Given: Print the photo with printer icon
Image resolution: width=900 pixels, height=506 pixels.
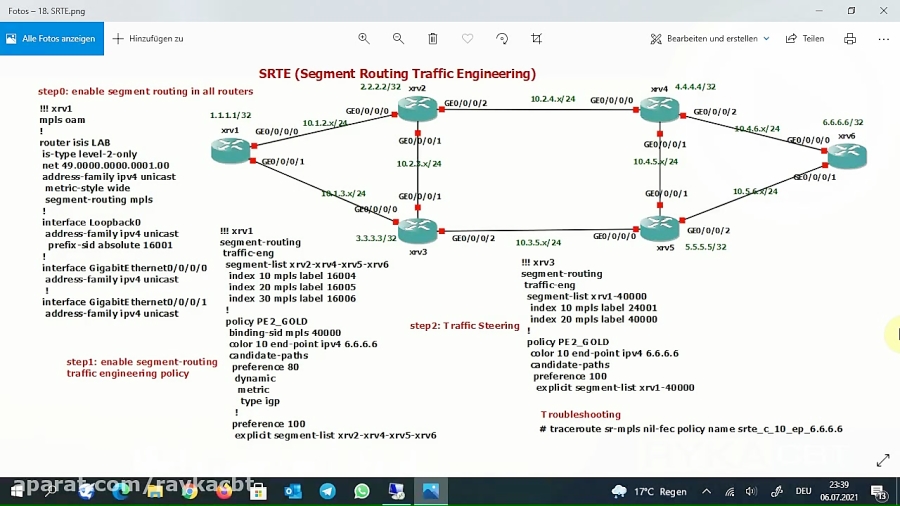Looking at the screenshot, I should pyautogui.click(x=850, y=38).
